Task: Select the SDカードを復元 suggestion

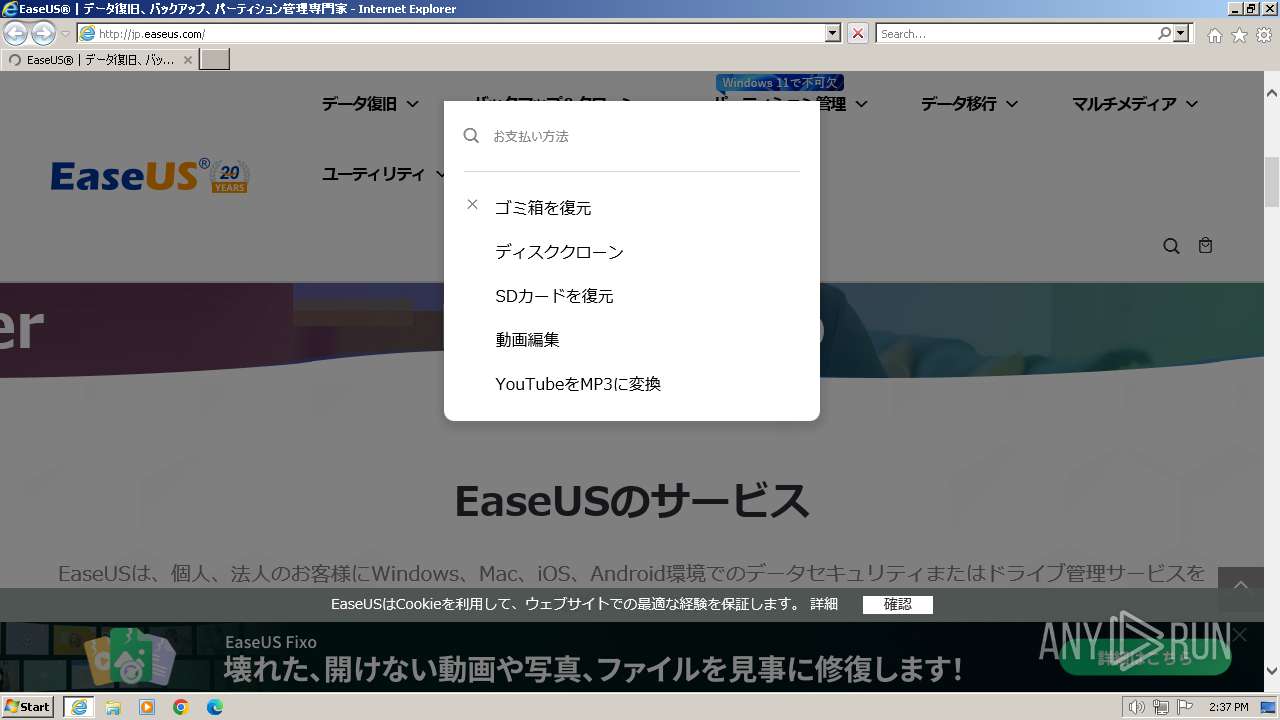Action: pyautogui.click(x=554, y=296)
